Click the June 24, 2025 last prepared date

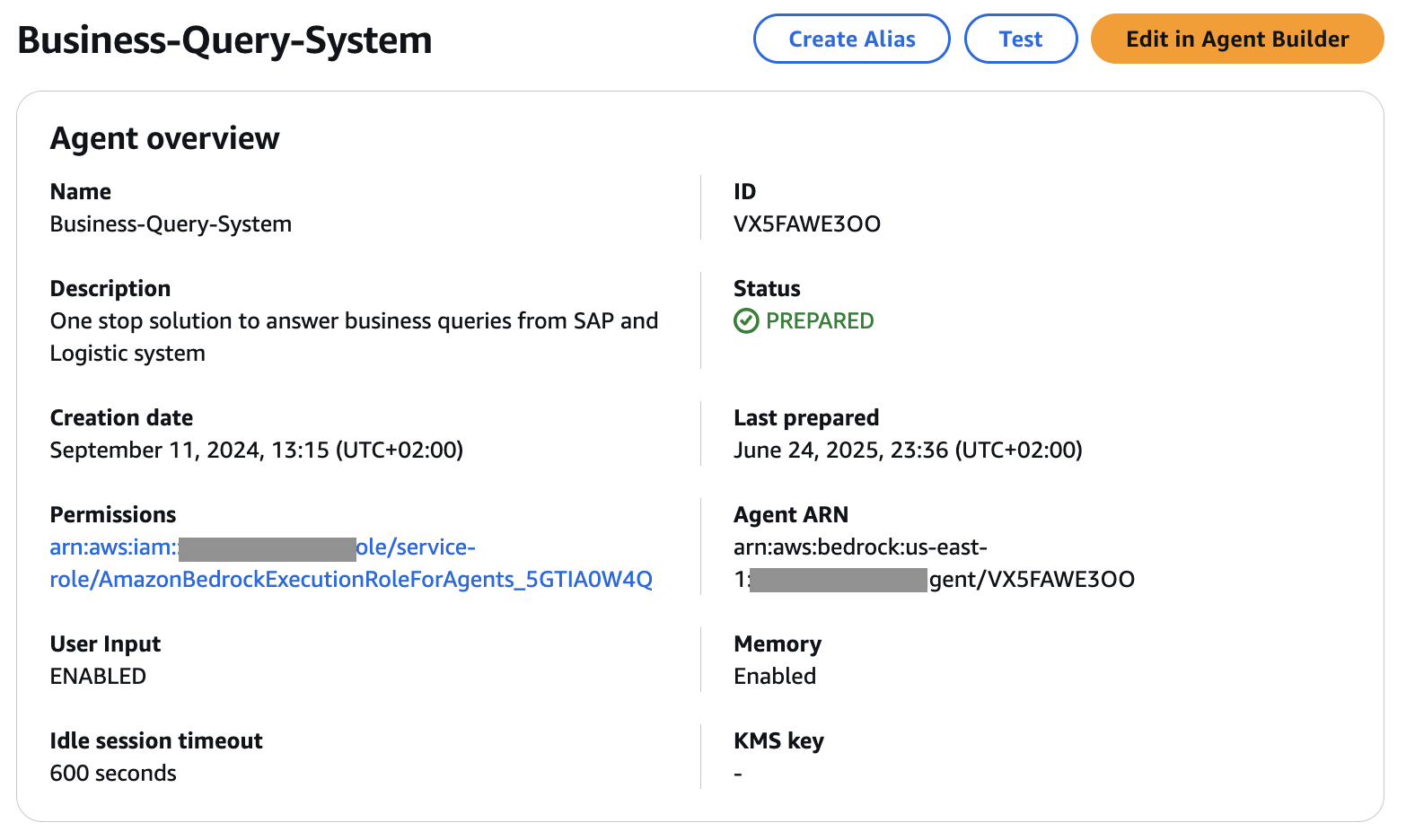(x=907, y=451)
